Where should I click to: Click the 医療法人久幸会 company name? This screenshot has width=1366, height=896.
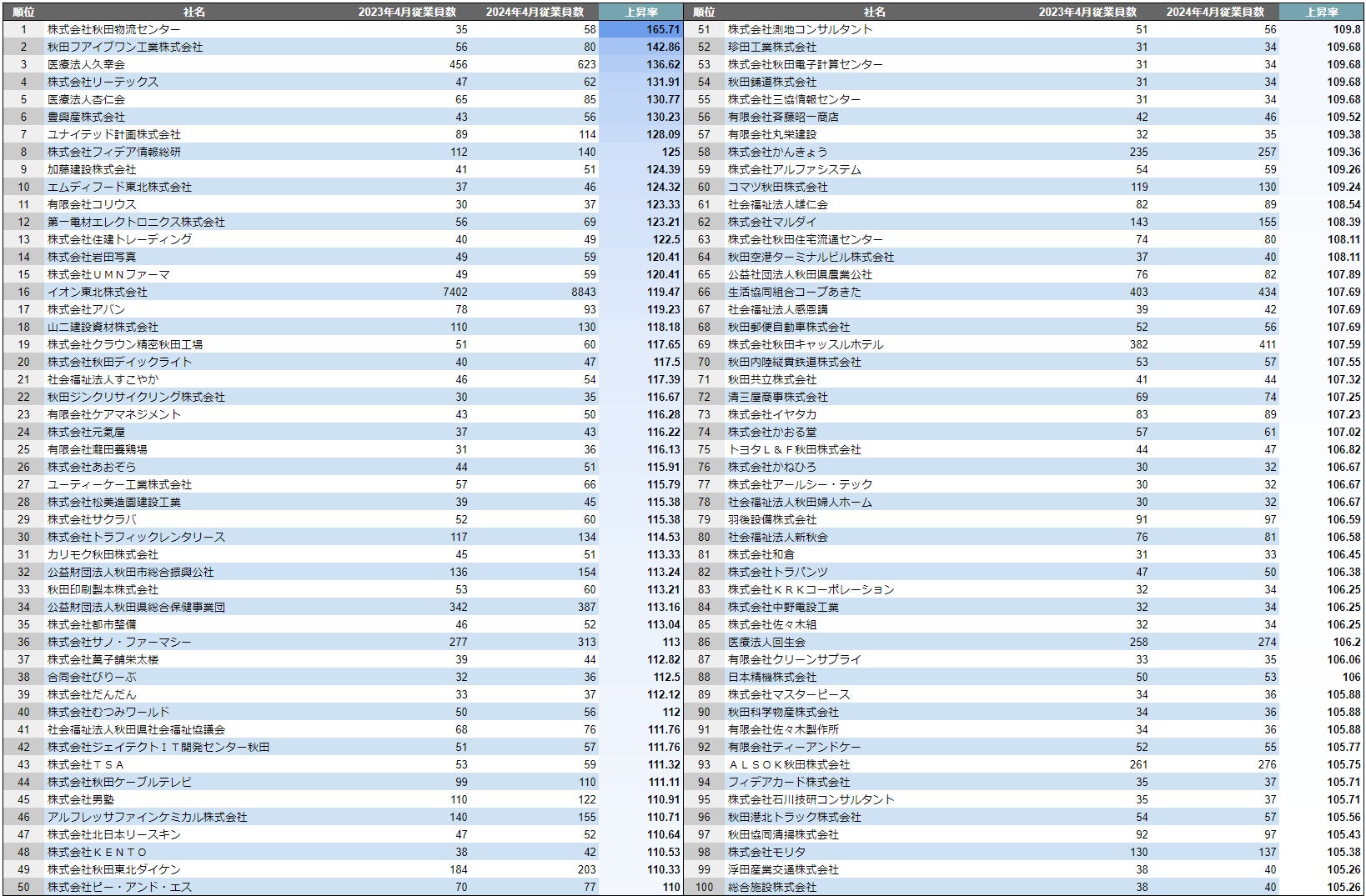[86, 64]
